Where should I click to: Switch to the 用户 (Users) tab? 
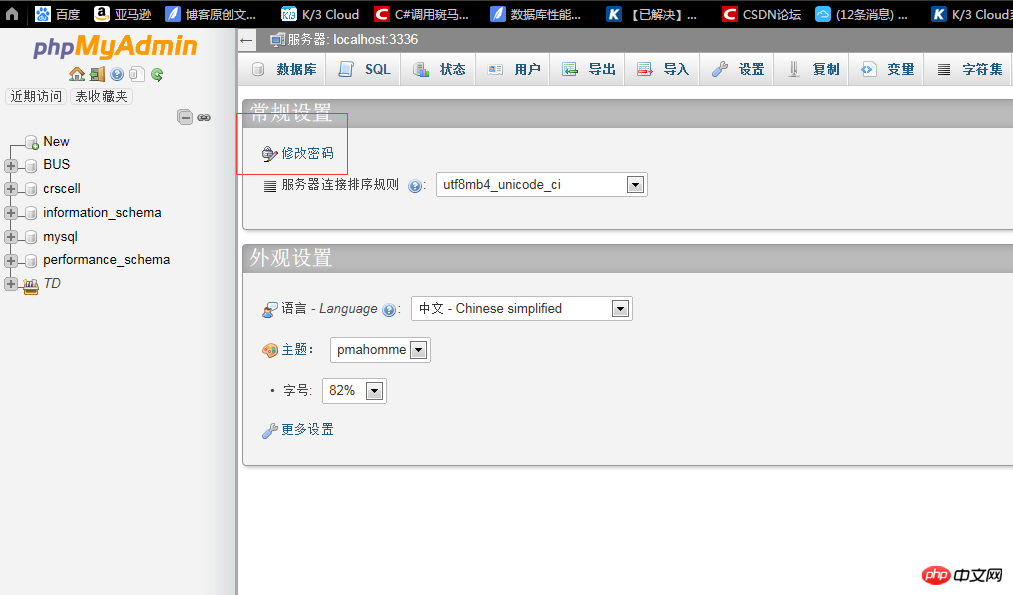click(513, 68)
